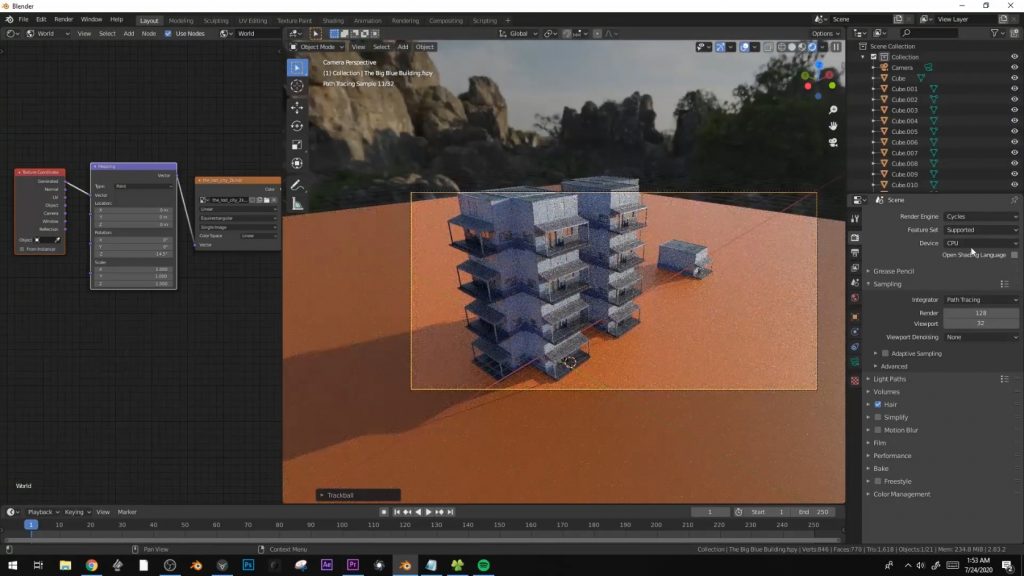Open the Viewport Denoising dropdown
This screenshot has height=576, width=1024.
(x=981, y=337)
